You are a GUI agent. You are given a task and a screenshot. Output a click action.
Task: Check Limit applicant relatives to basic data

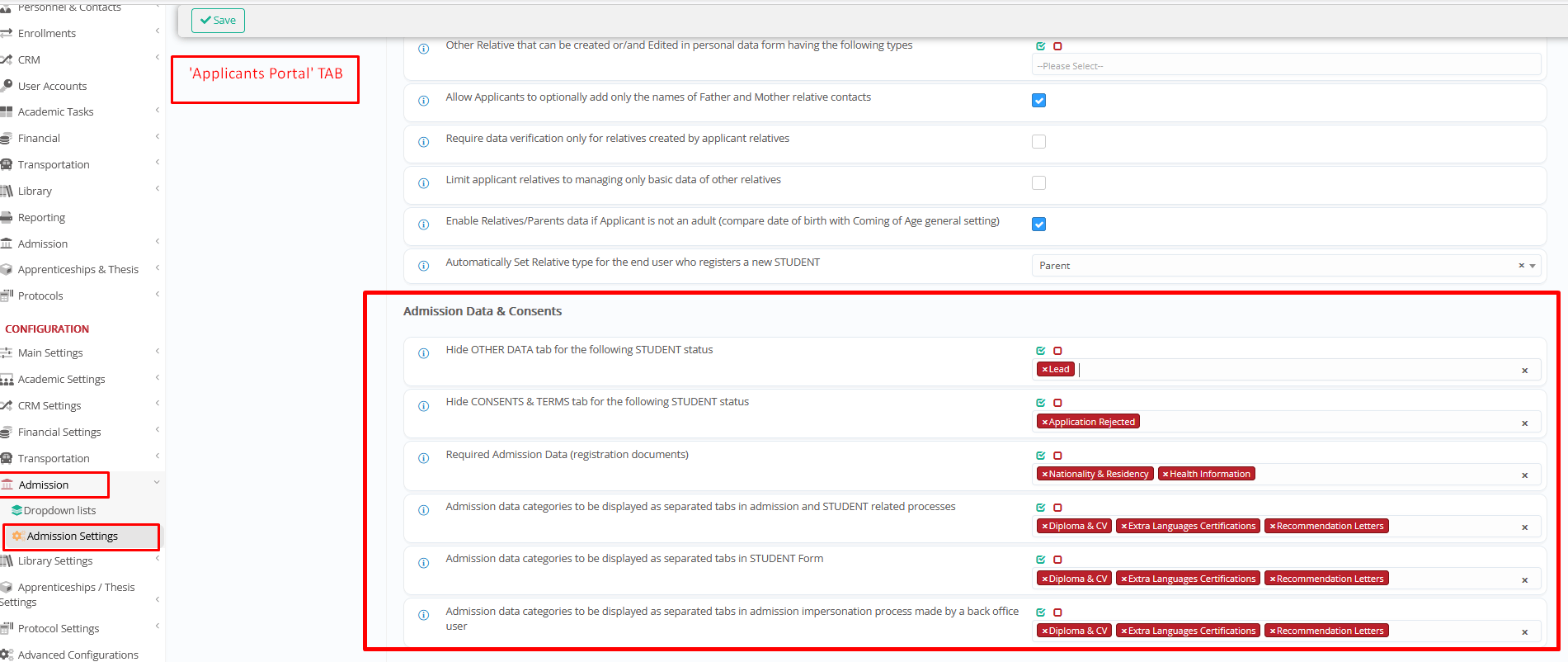coord(1038,183)
